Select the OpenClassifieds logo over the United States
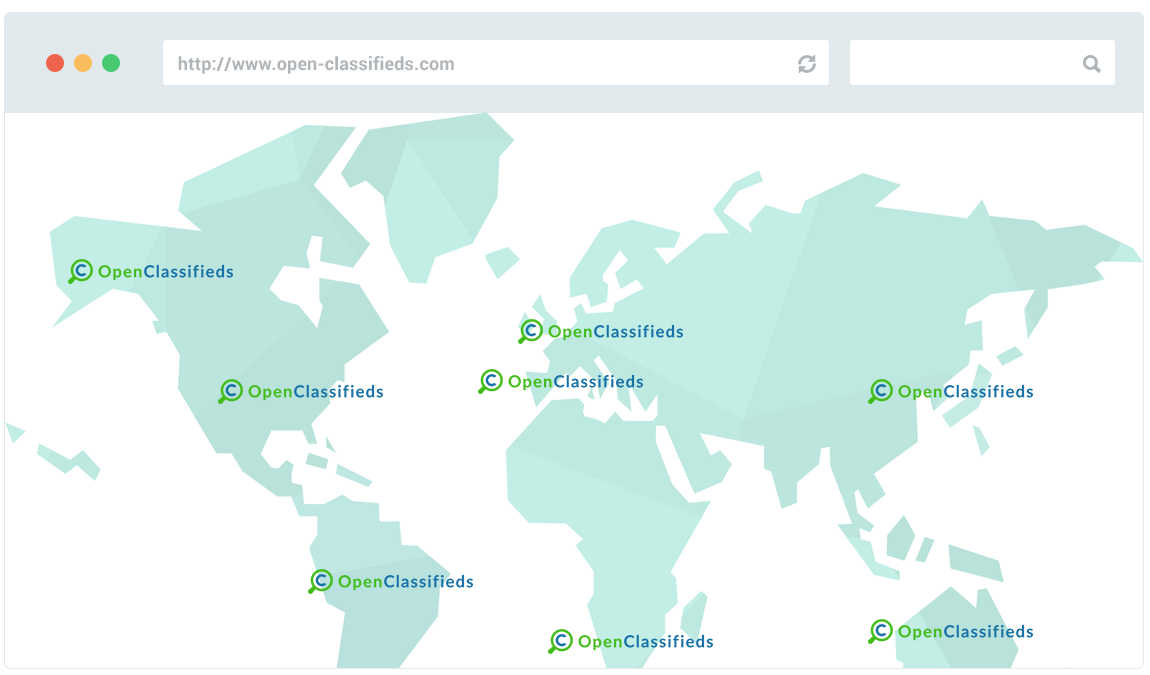The height and width of the screenshot is (675, 1150). click(x=301, y=391)
